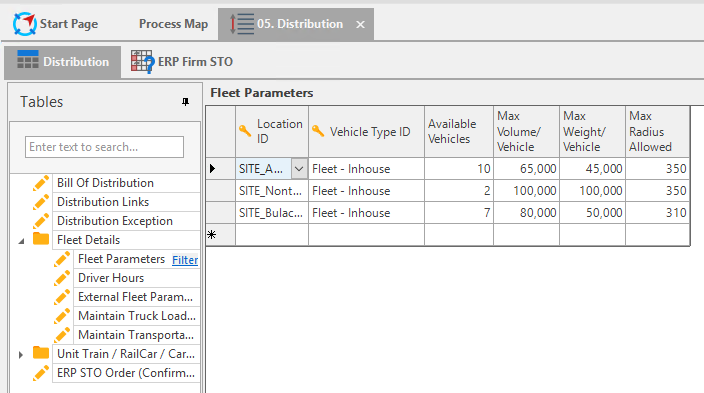
Task: Click the Filter link next to Fleet Parameters
Action: pyautogui.click(x=185, y=260)
